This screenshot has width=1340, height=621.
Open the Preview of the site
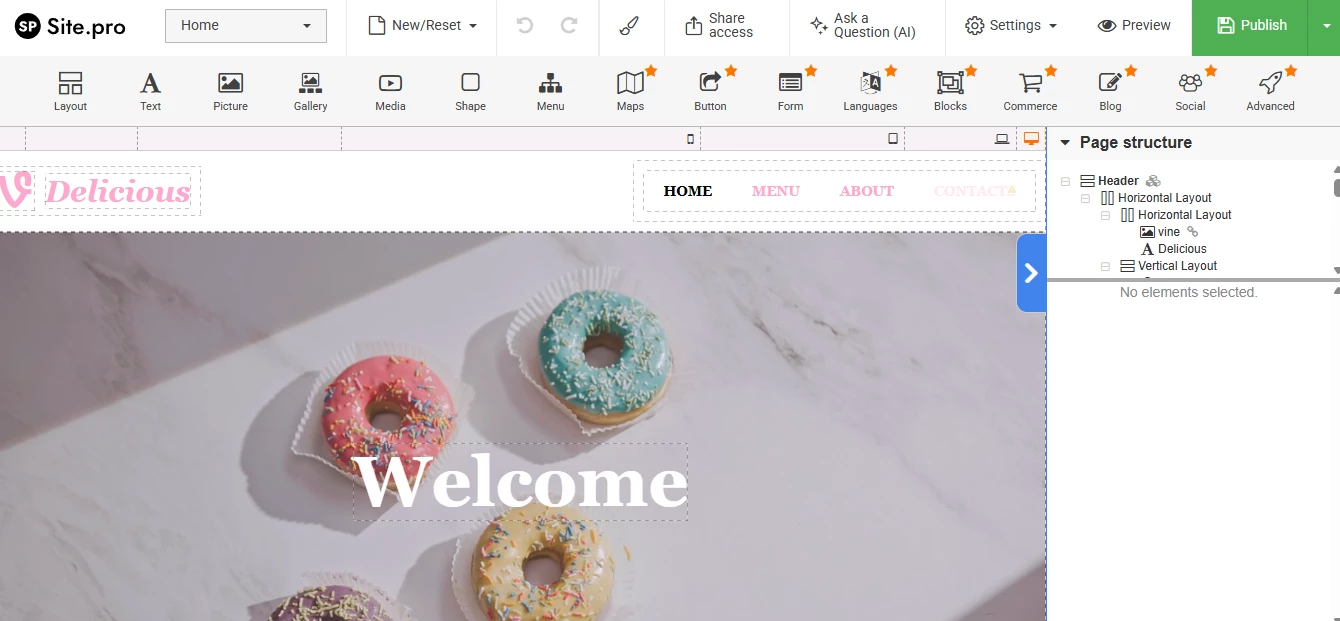(x=1134, y=27)
